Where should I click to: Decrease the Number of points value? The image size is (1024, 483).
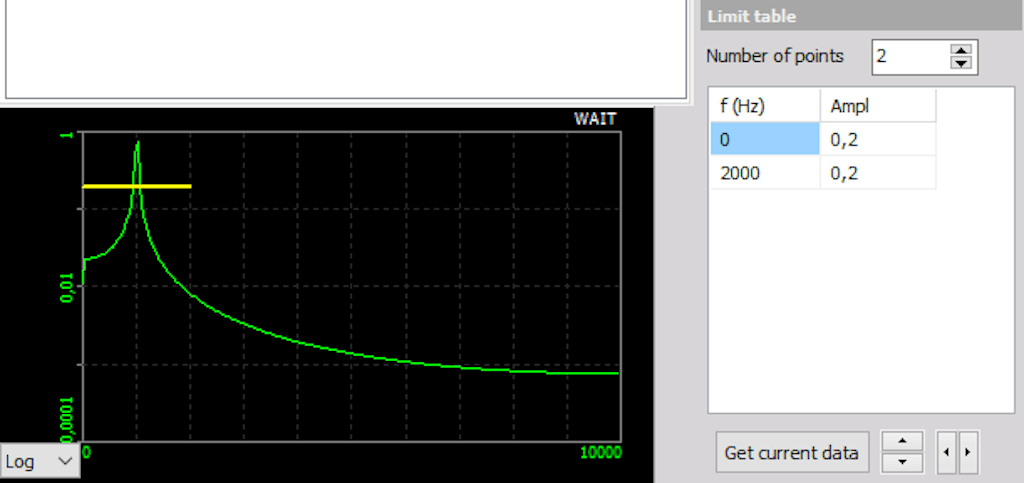(x=961, y=63)
